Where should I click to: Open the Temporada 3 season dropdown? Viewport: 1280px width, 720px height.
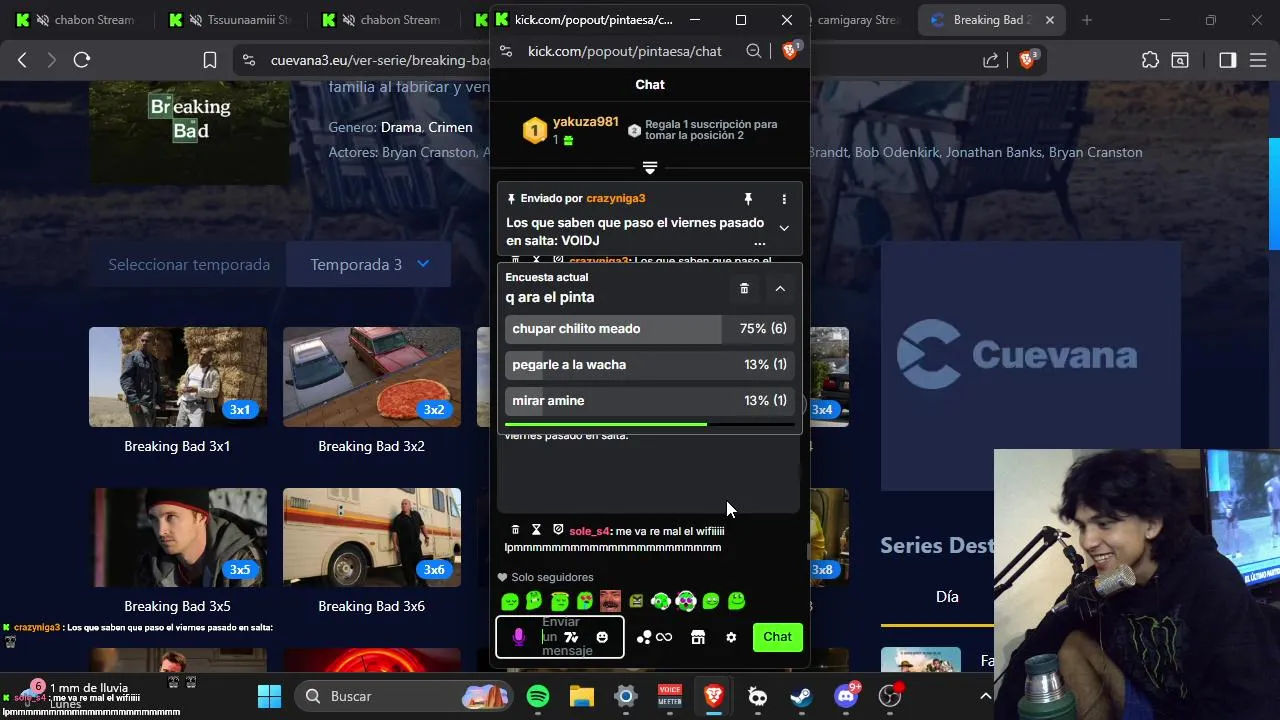369,265
